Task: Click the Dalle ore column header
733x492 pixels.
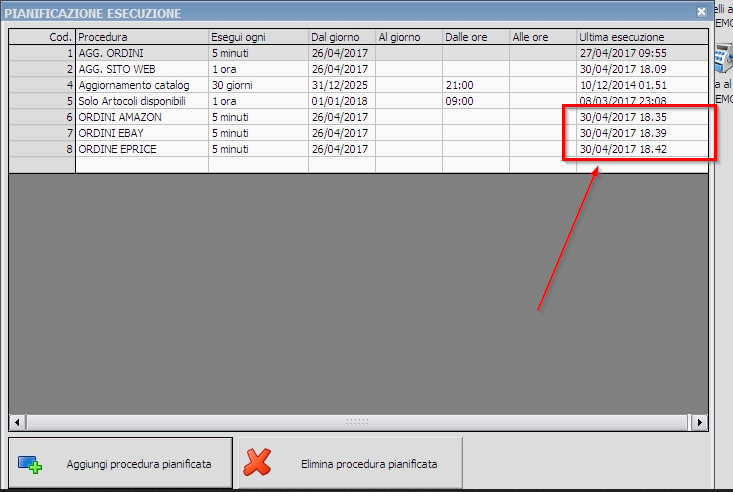Action: pos(476,37)
